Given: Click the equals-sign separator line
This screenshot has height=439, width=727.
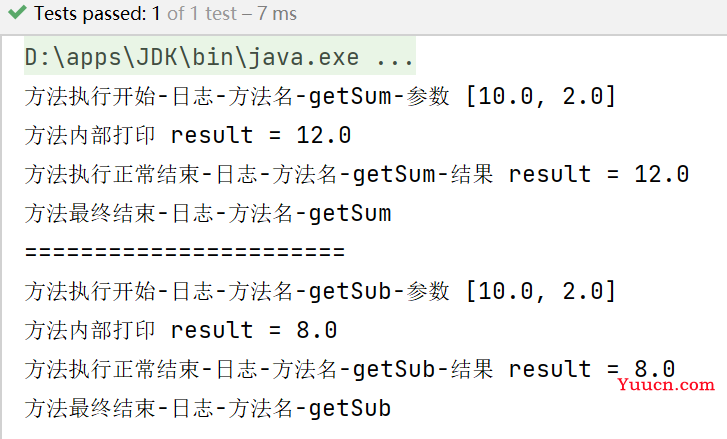Looking at the screenshot, I should tap(184, 251).
